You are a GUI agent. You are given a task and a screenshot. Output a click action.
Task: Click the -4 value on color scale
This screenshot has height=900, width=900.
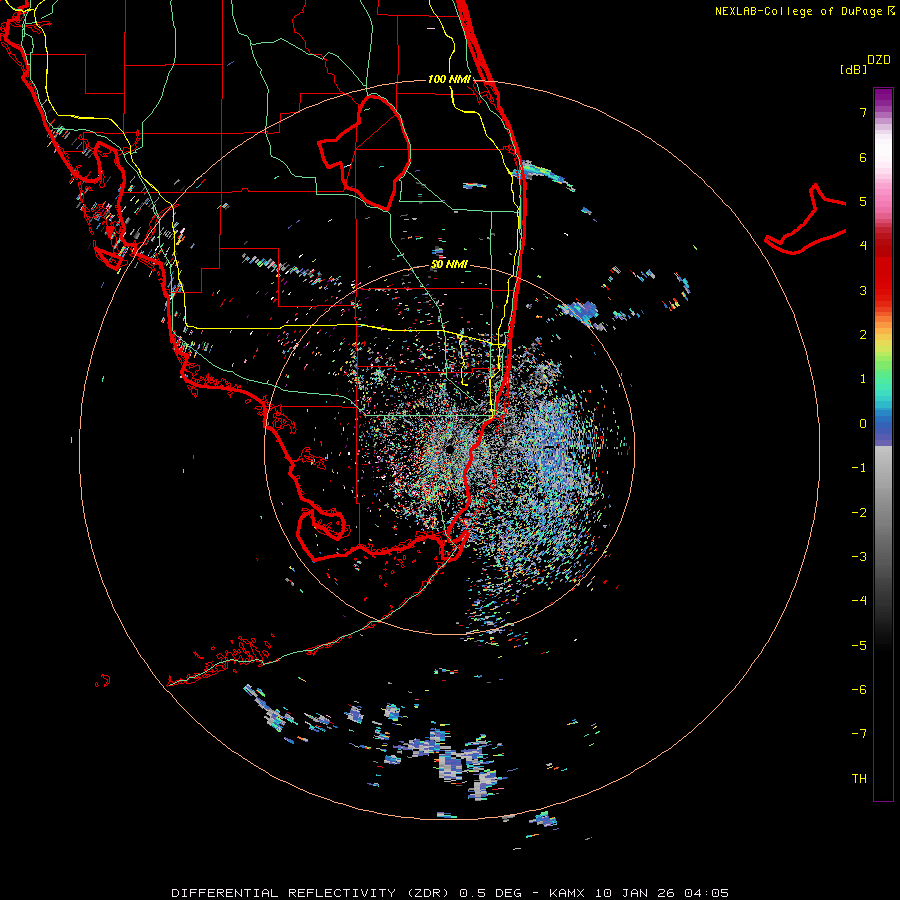(x=859, y=601)
